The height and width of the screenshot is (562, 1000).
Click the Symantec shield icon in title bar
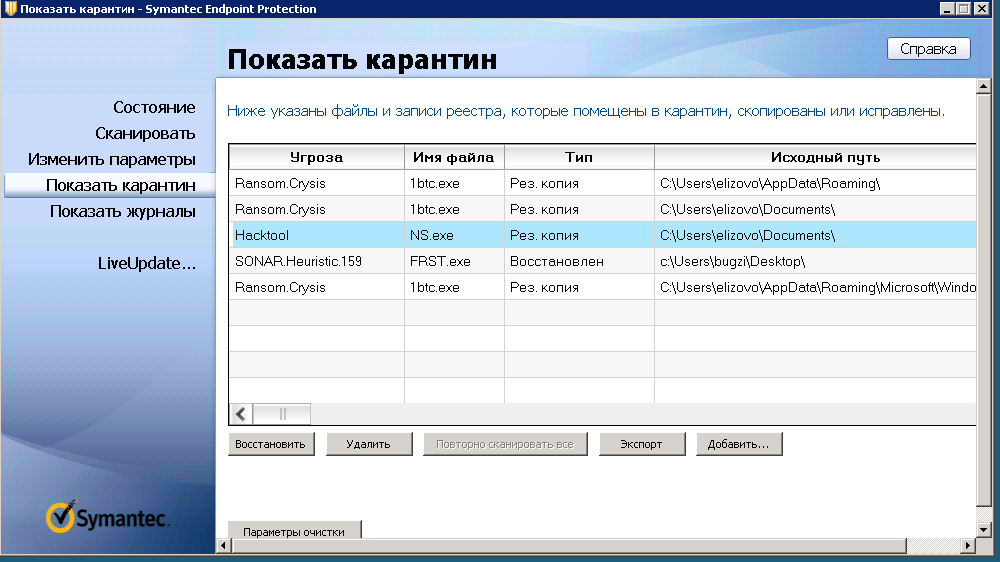click(x=10, y=9)
